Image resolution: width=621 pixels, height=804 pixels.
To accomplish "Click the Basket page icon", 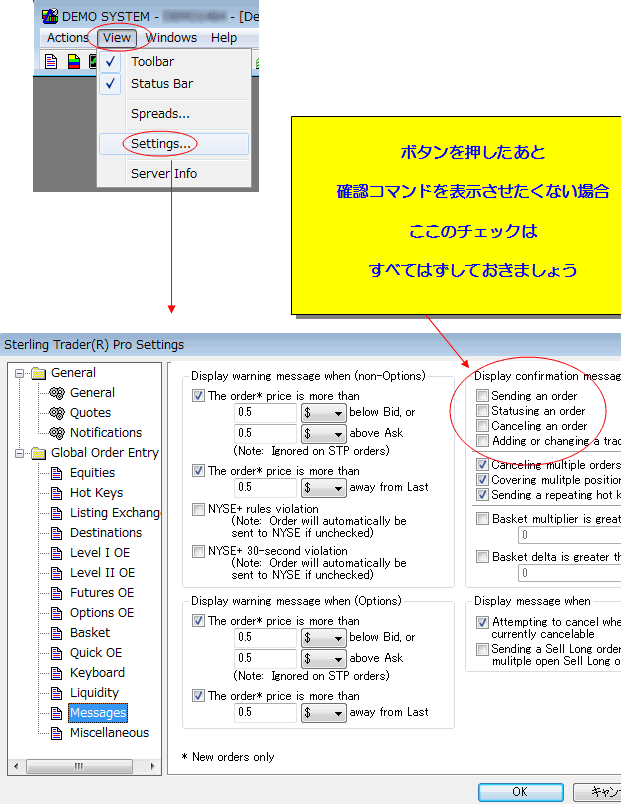I will click(x=57, y=633).
